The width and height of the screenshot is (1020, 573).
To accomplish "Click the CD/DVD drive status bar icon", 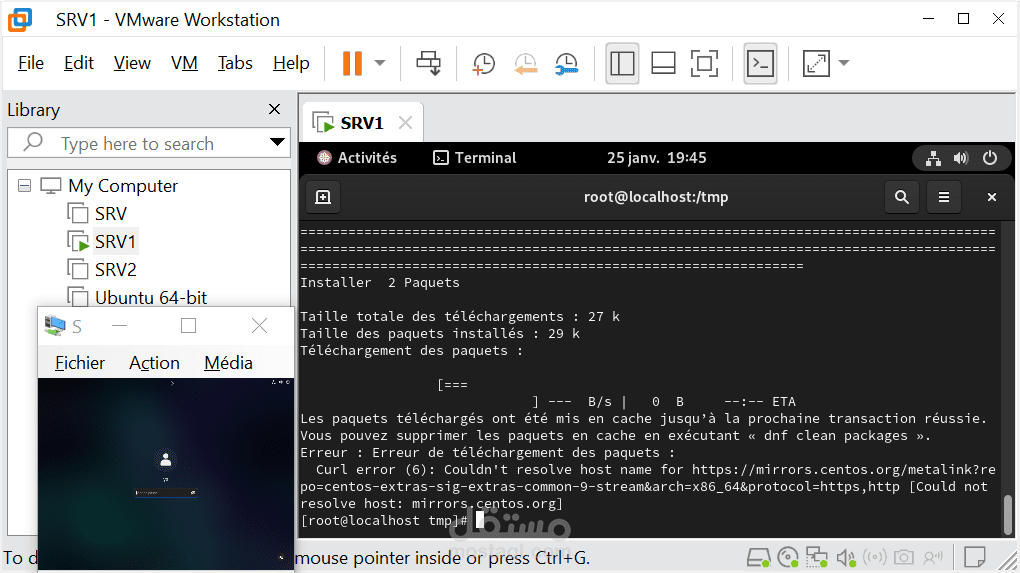I will 788,557.
